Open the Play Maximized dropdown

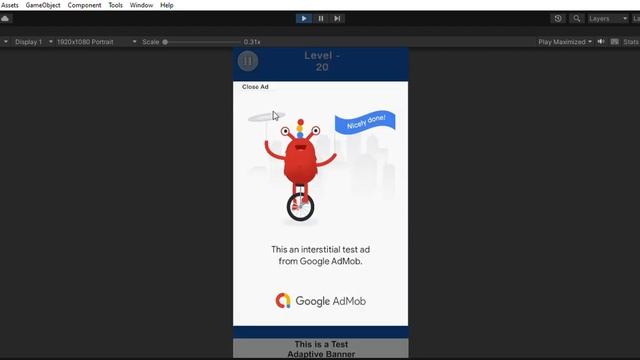tap(564, 42)
